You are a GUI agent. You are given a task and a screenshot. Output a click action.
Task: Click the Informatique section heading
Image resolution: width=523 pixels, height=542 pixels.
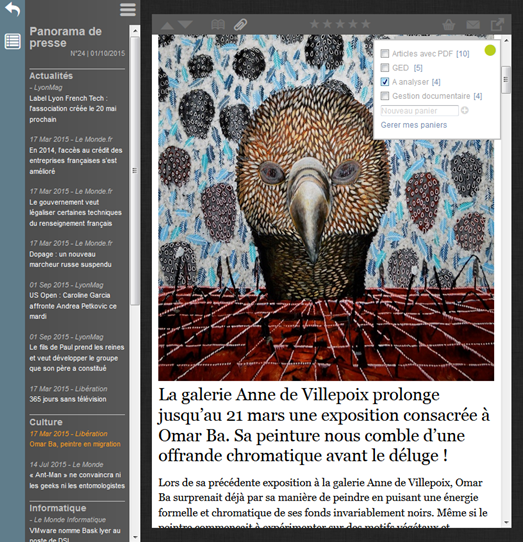click(58, 508)
